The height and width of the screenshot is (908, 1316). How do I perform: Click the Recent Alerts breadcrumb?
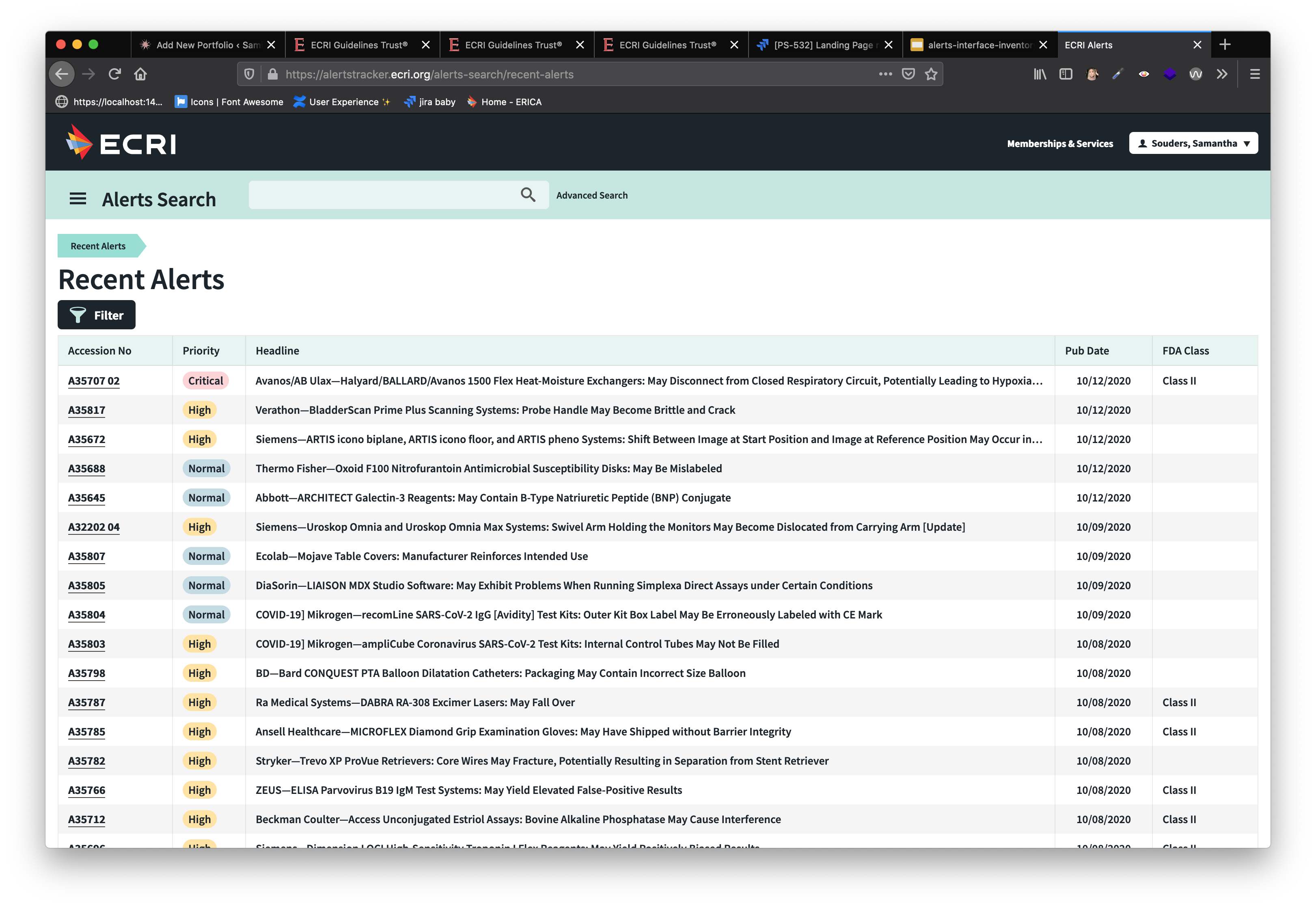click(98, 246)
